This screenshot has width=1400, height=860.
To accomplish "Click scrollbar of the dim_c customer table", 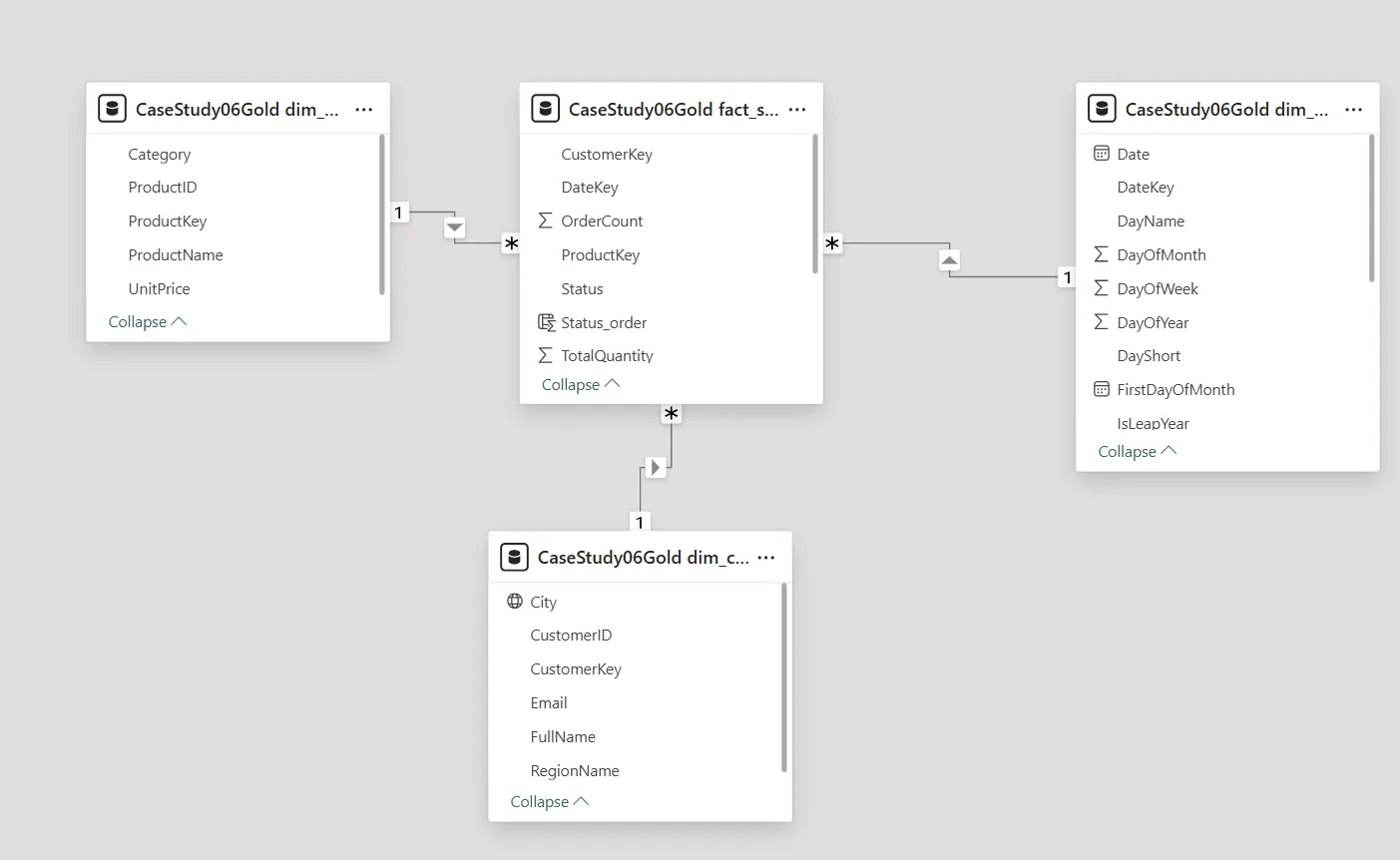I will (784, 677).
